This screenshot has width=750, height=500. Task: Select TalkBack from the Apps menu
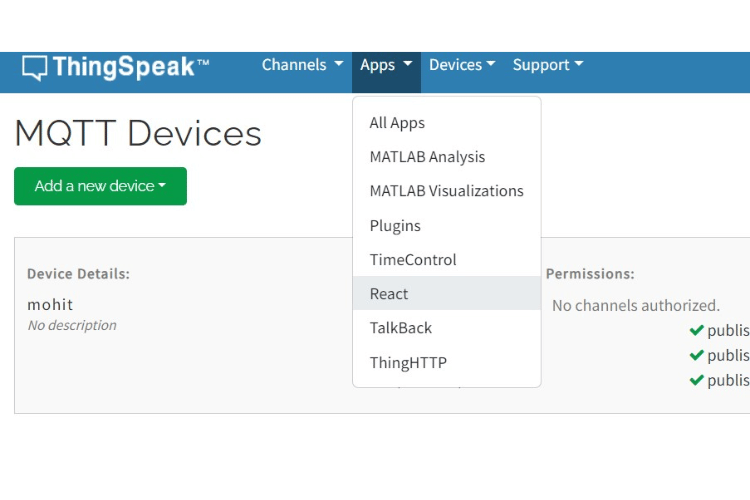click(x=446, y=328)
